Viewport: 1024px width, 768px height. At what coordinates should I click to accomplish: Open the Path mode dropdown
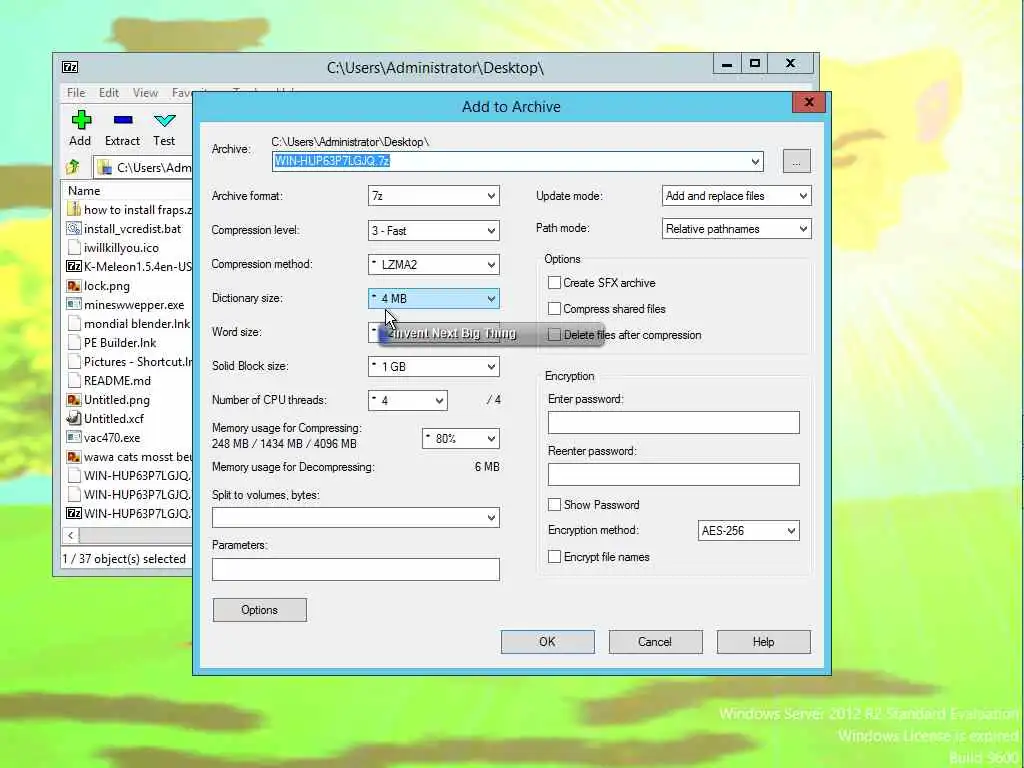(737, 229)
